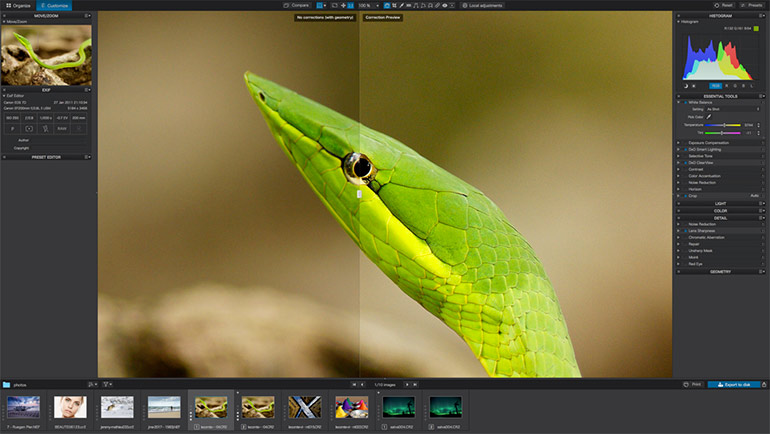Click the Export to disk button
The width and height of the screenshot is (770, 434).
[x=735, y=384]
